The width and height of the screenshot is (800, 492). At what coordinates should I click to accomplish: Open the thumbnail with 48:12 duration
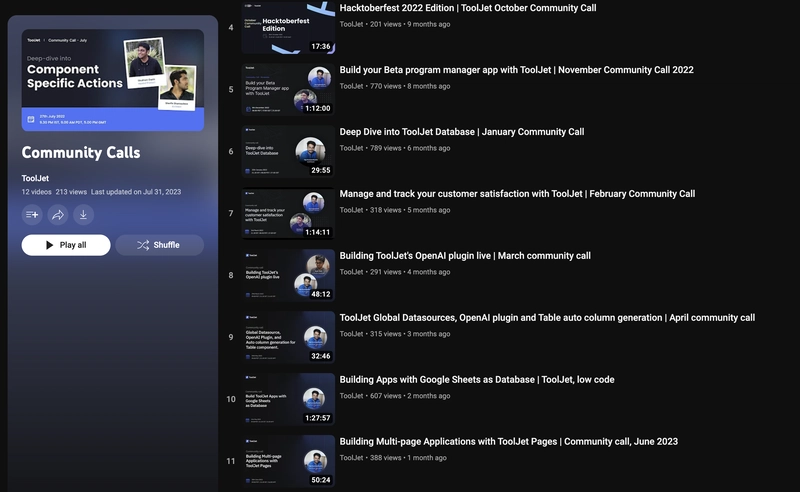click(x=288, y=275)
